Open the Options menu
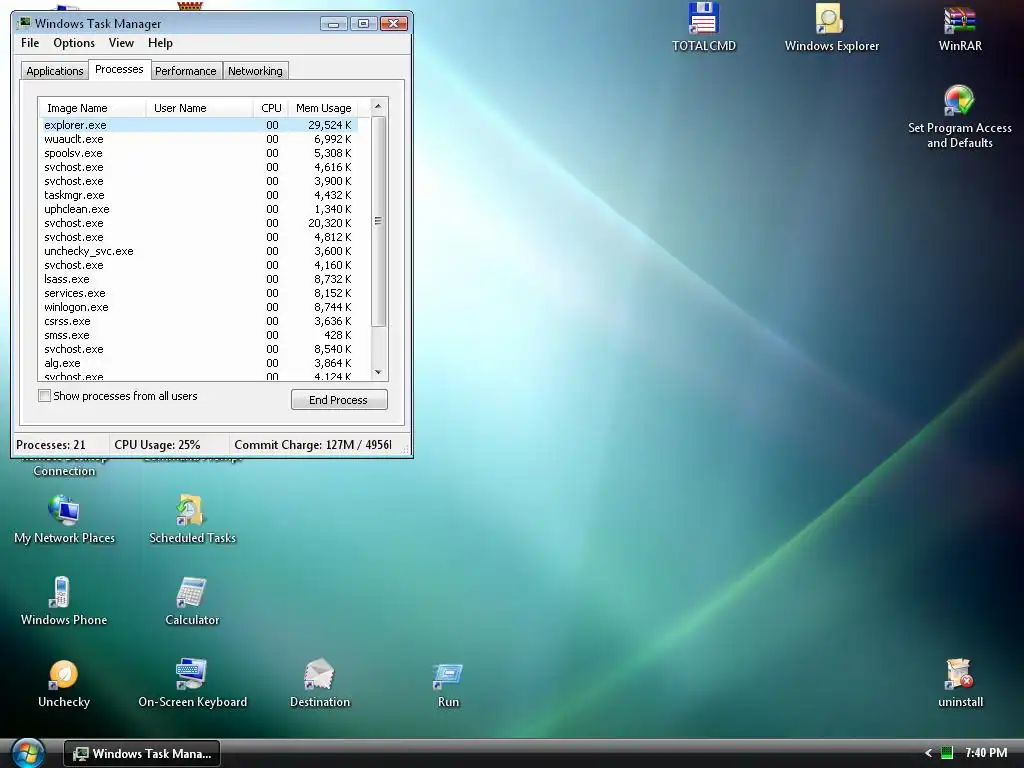1024x768 pixels. (x=74, y=43)
